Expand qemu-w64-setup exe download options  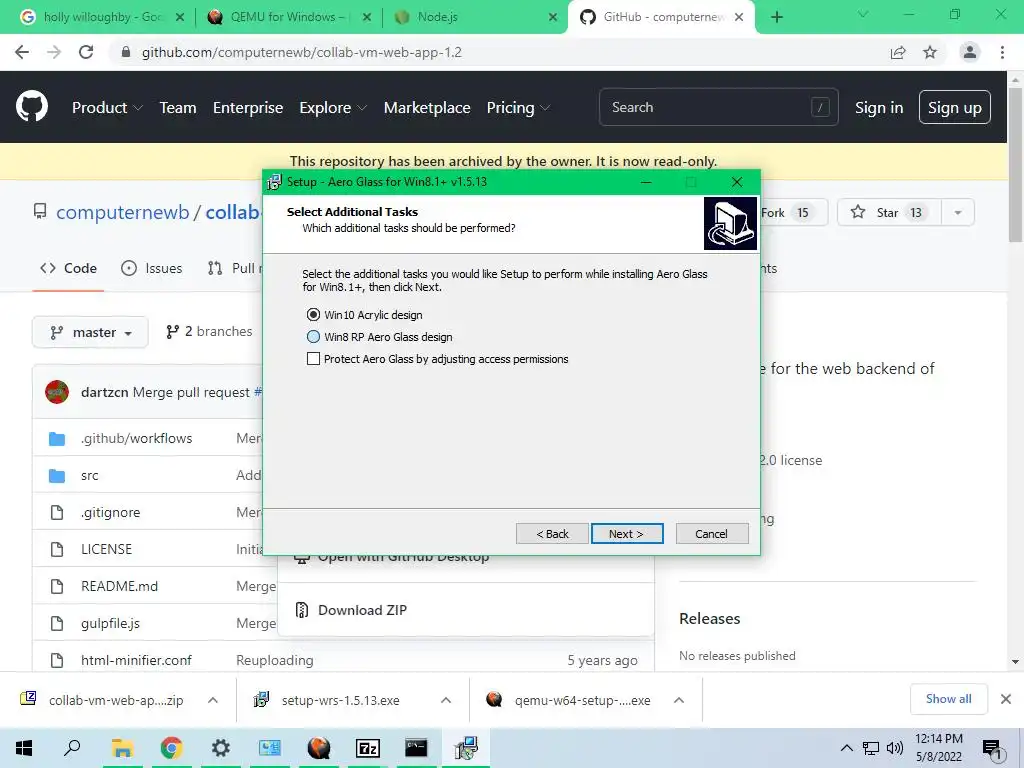(x=679, y=700)
